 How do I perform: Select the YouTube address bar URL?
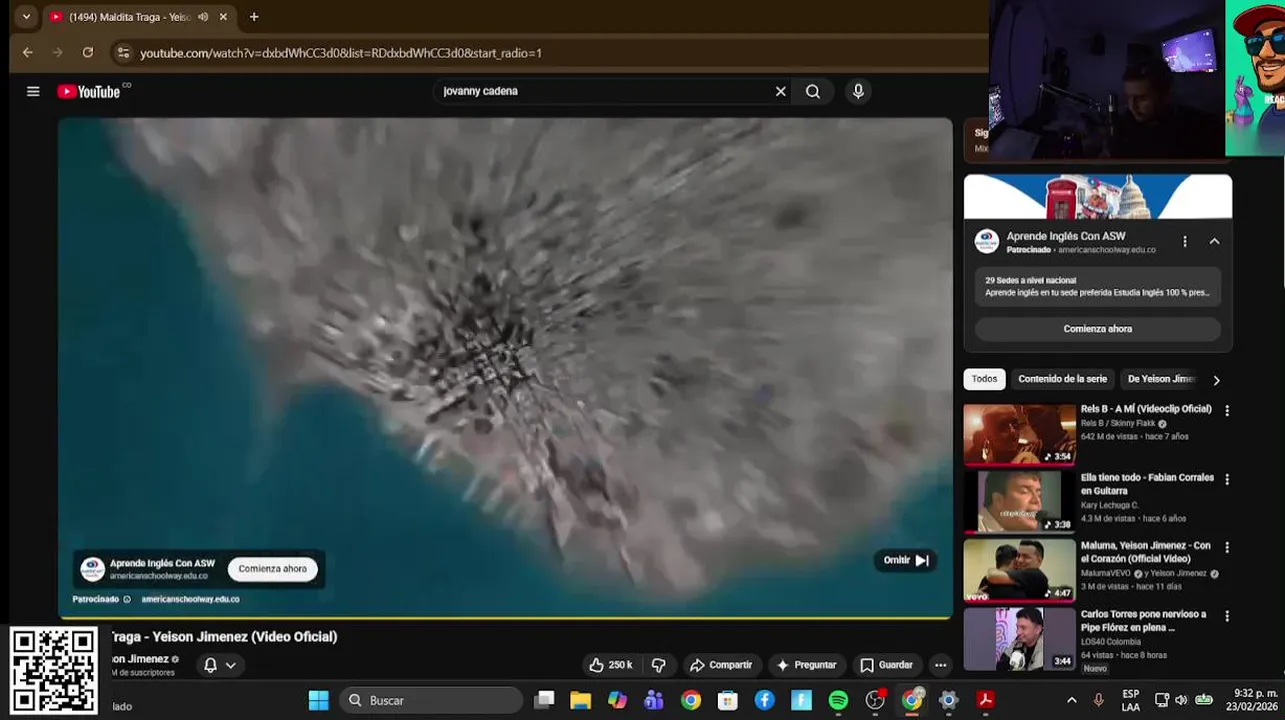341,53
